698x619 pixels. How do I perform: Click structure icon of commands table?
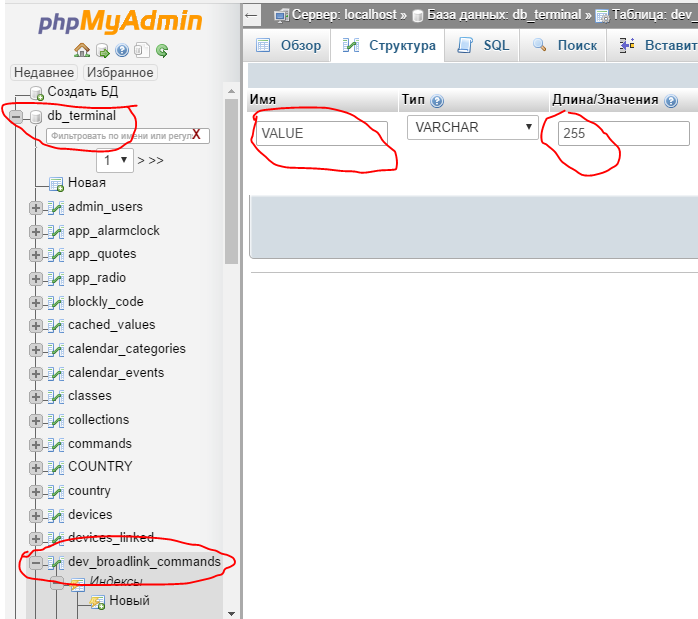(56, 445)
